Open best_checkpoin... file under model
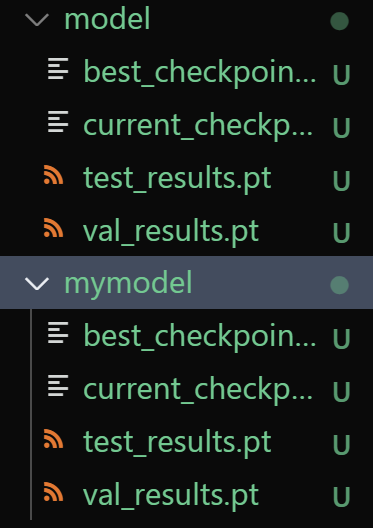Image resolution: width=373 pixels, height=528 pixels. (200, 72)
